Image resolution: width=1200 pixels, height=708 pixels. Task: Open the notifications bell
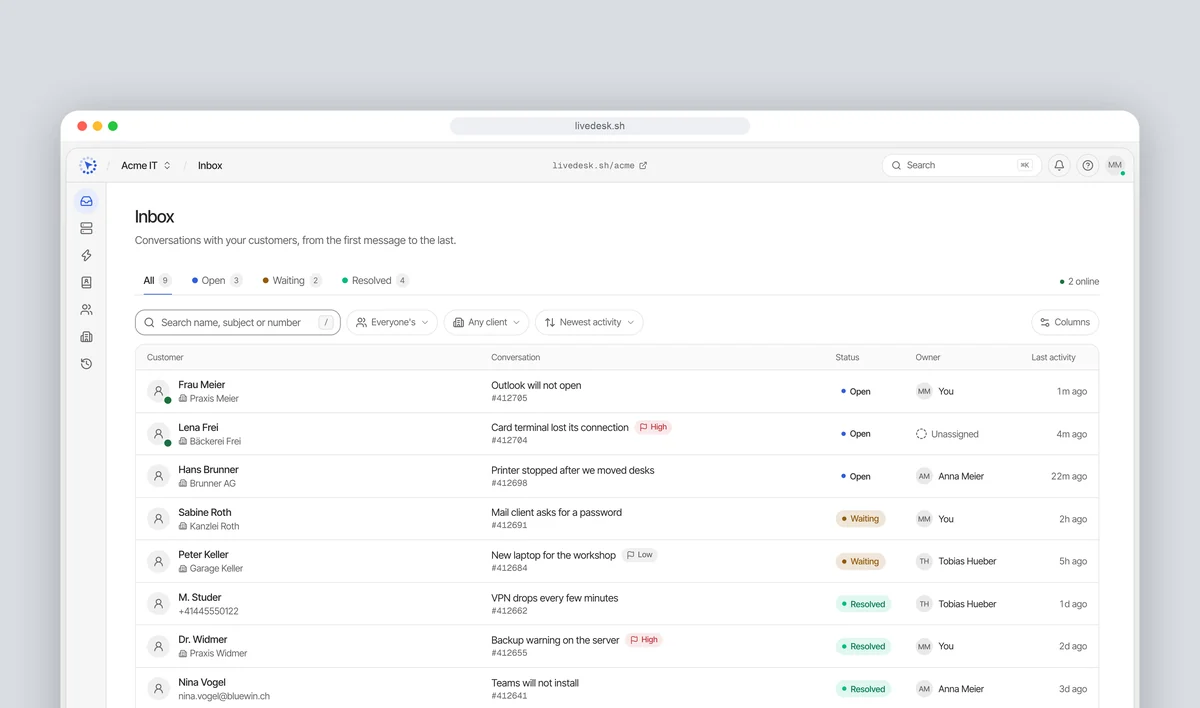(1059, 165)
